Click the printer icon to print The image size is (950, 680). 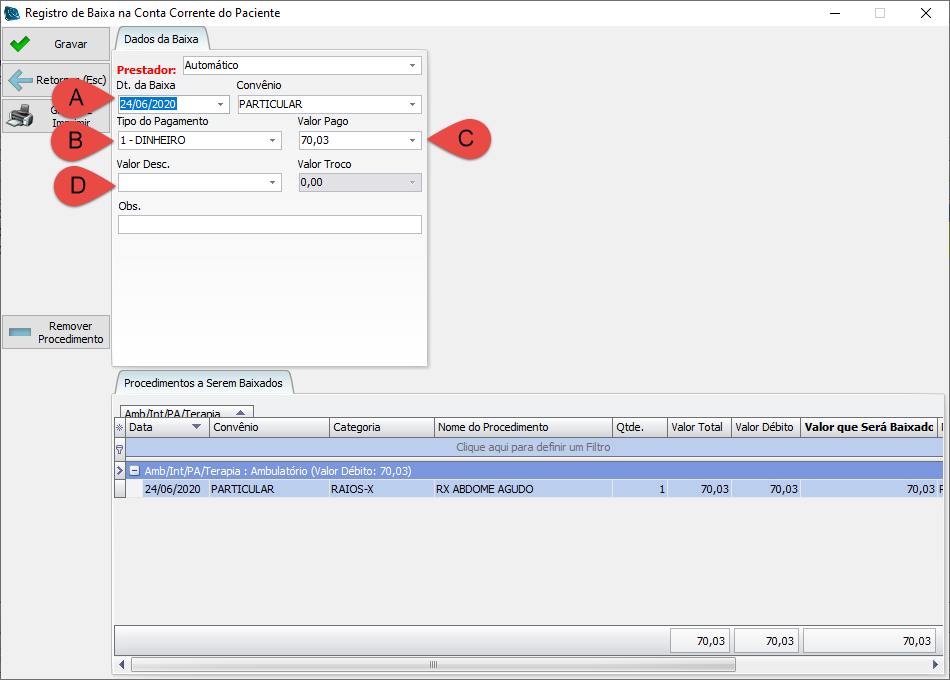point(20,117)
